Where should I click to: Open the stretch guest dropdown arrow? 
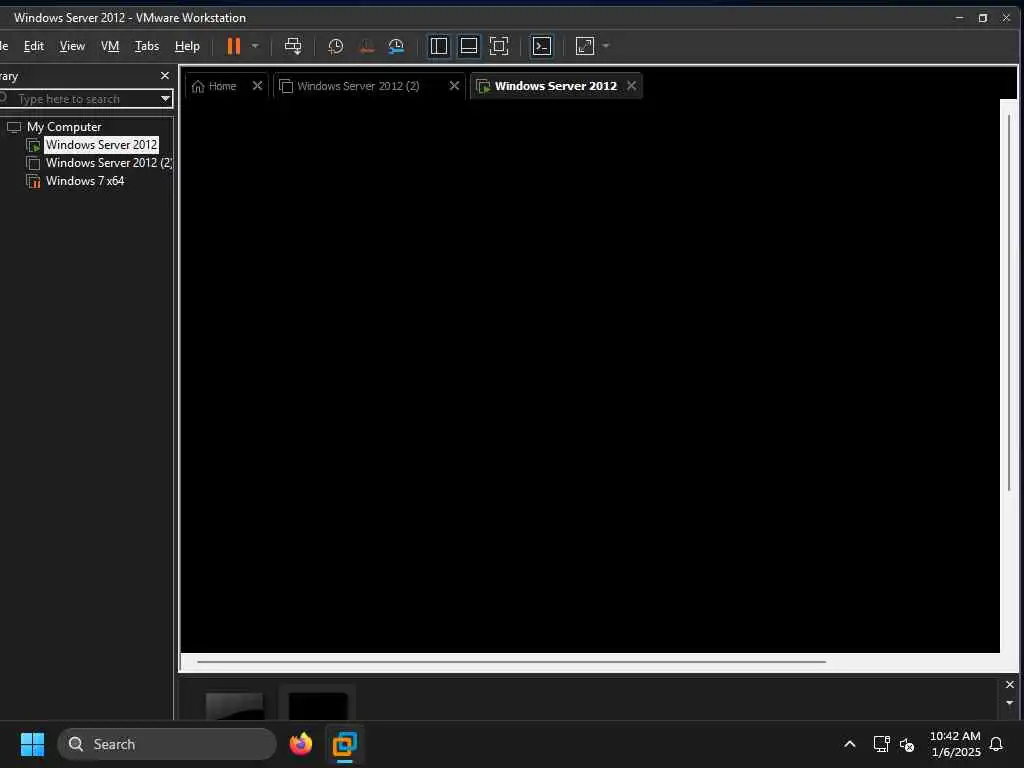tap(606, 46)
